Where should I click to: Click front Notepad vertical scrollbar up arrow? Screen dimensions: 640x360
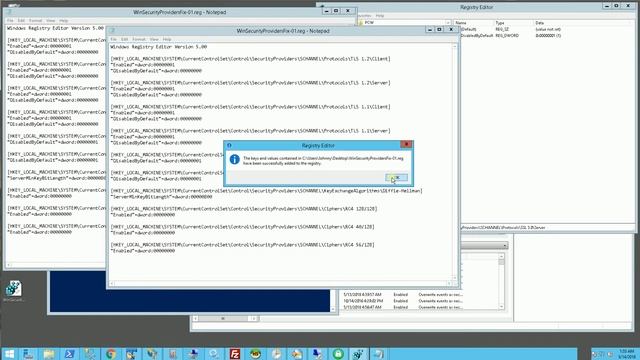[455, 47]
